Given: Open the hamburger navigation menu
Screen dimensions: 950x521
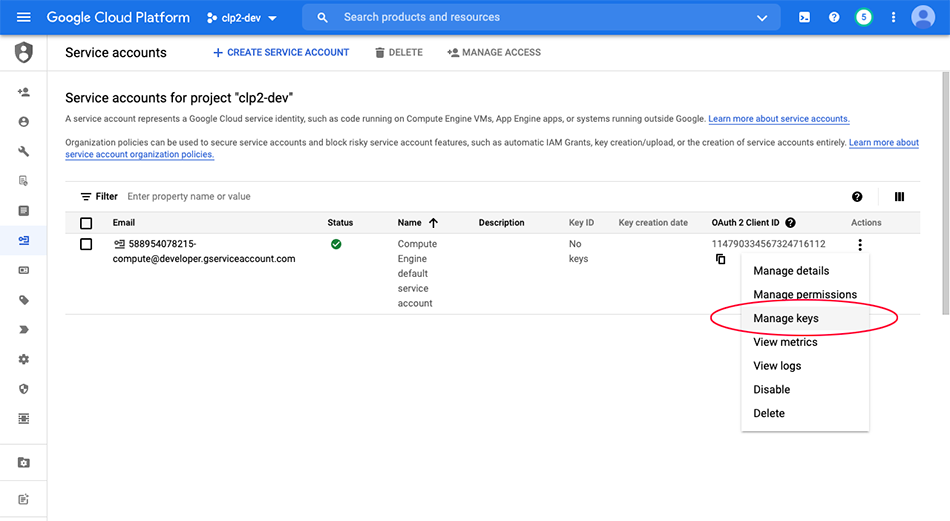Looking at the screenshot, I should click(x=24, y=17).
